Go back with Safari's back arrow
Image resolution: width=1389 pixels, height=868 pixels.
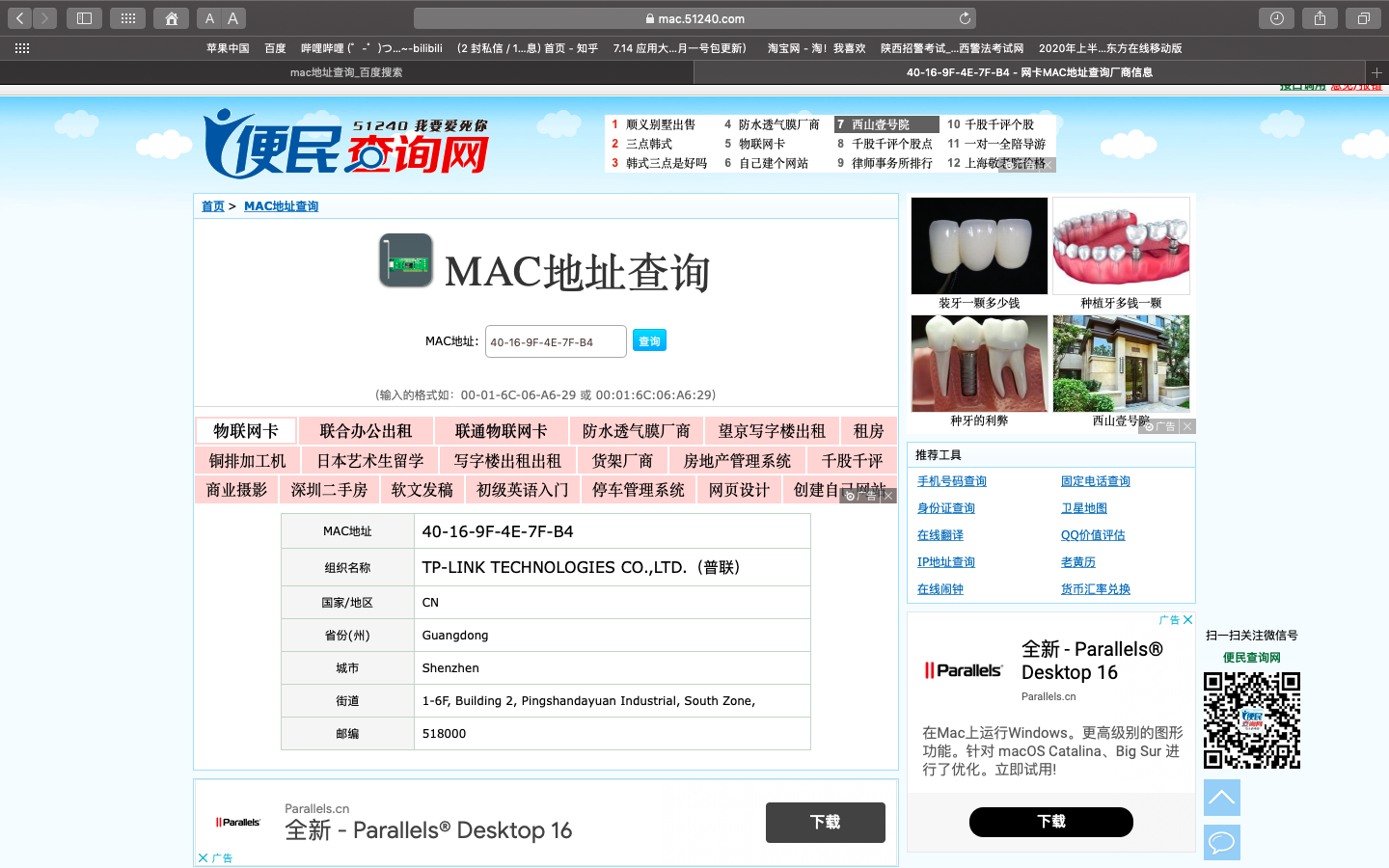(x=19, y=18)
